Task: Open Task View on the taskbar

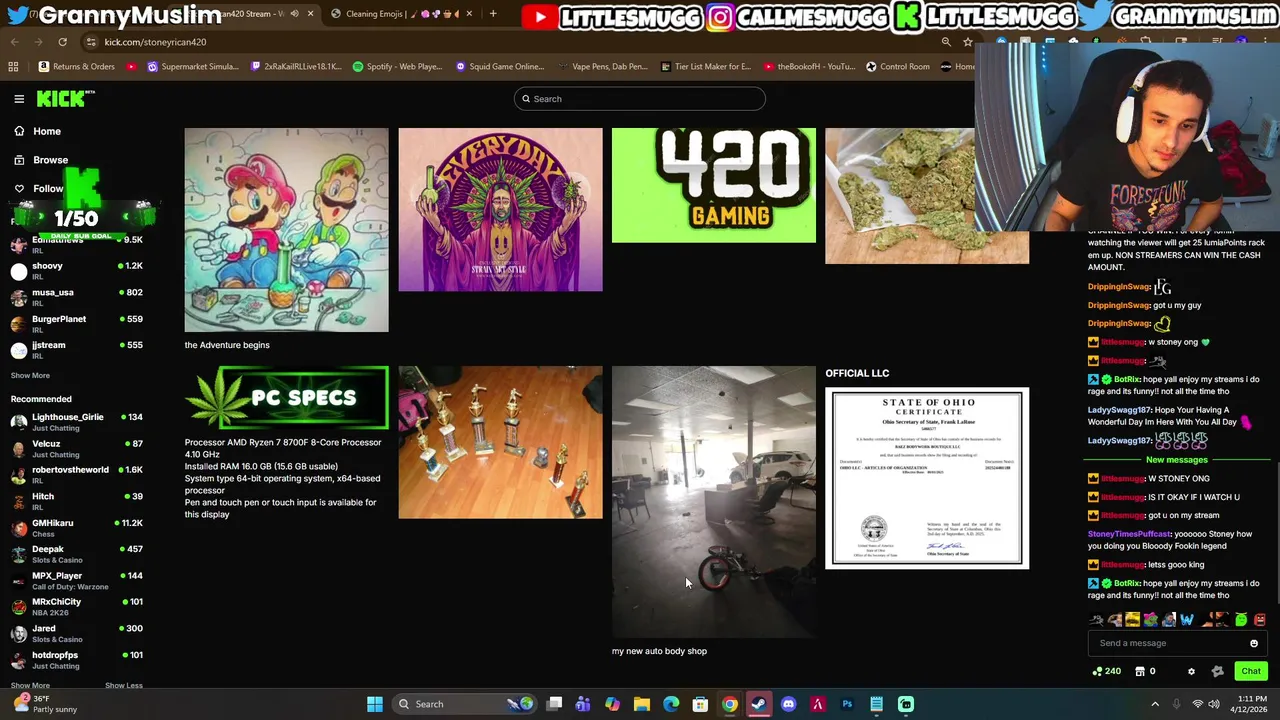Action: (x=554, y=704)
